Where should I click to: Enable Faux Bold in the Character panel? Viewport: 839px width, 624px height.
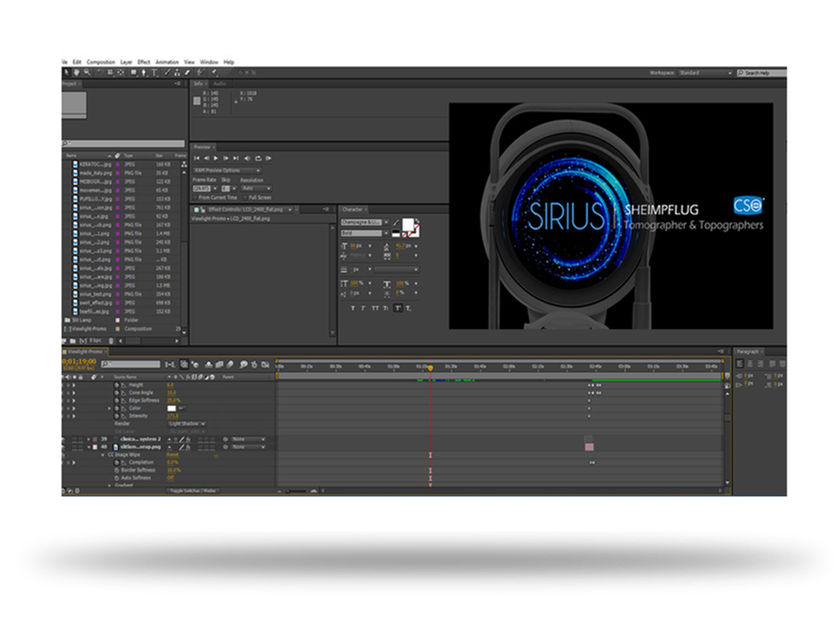pos(353,308)
